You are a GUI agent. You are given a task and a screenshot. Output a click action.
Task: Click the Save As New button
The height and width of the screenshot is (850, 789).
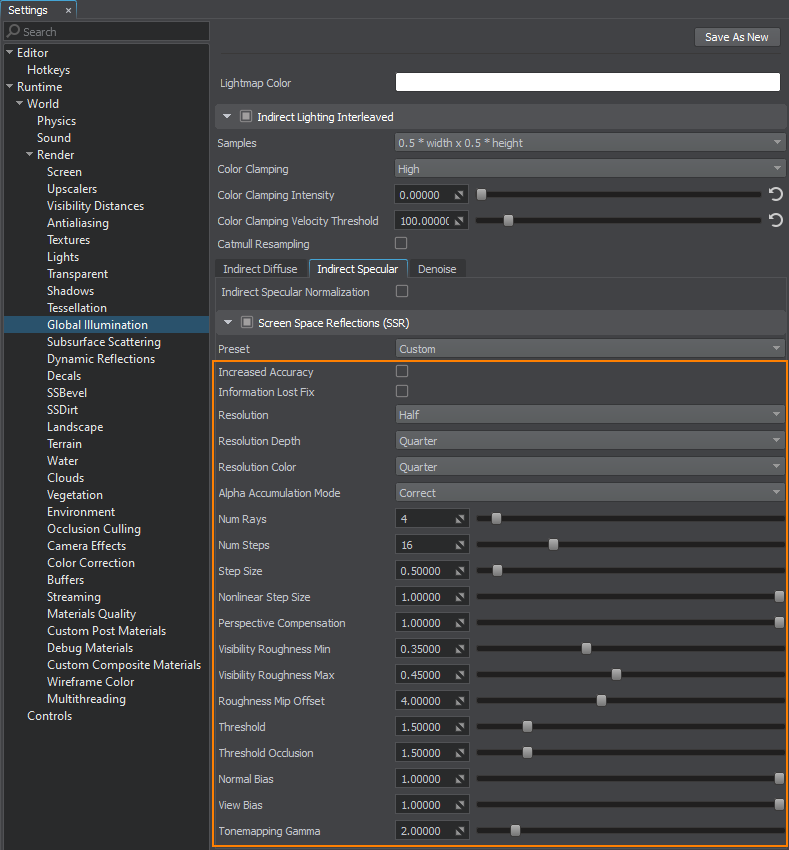(x=736, y=37)
